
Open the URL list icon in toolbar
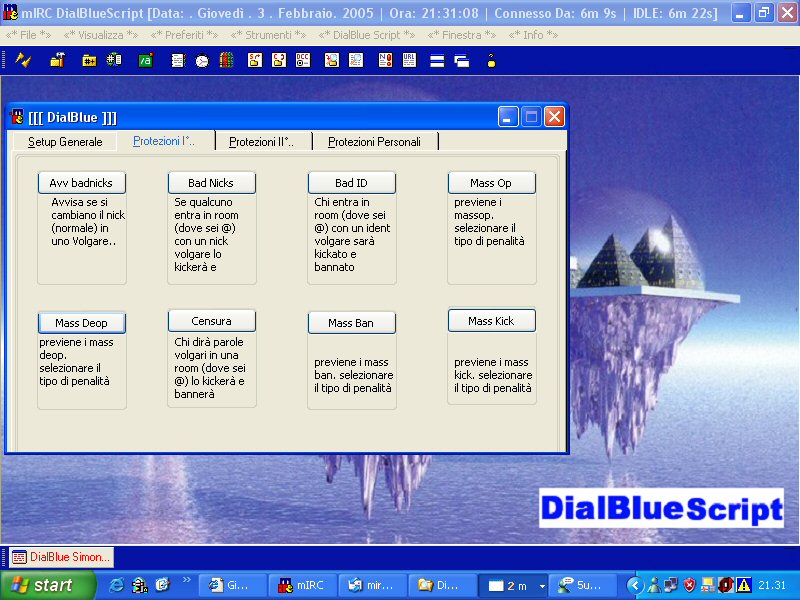click(x=410, y=60)
